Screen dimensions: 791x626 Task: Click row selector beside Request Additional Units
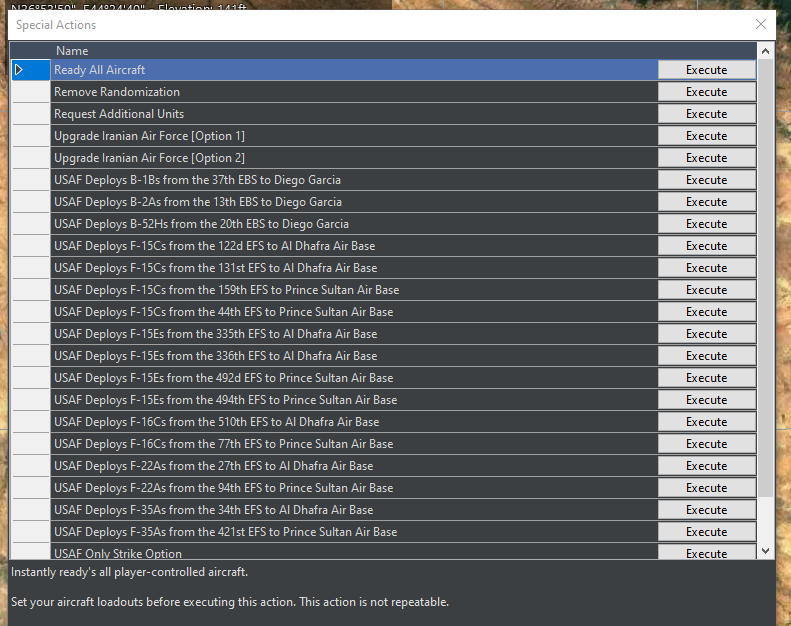click(31, 114)
